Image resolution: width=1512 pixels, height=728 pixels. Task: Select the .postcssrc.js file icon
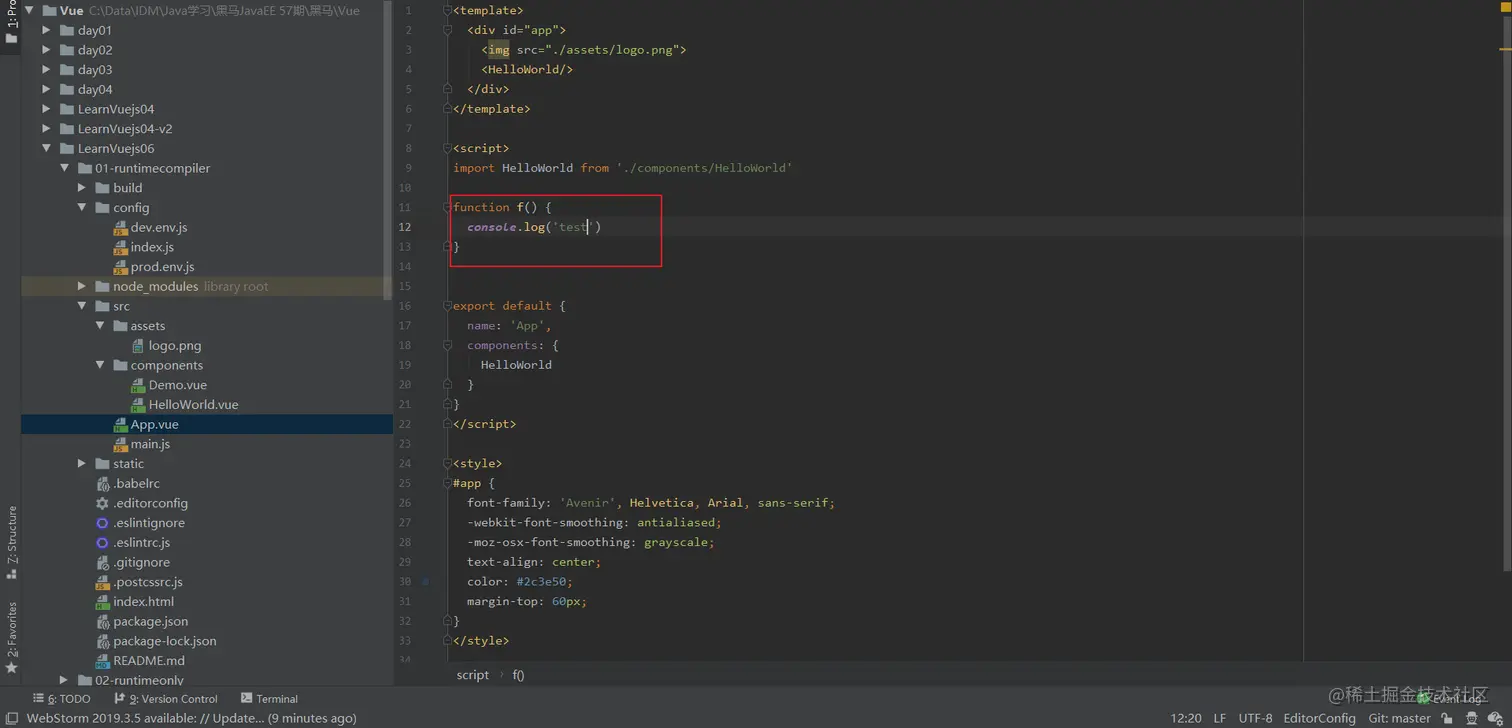[x=102, y=582]
